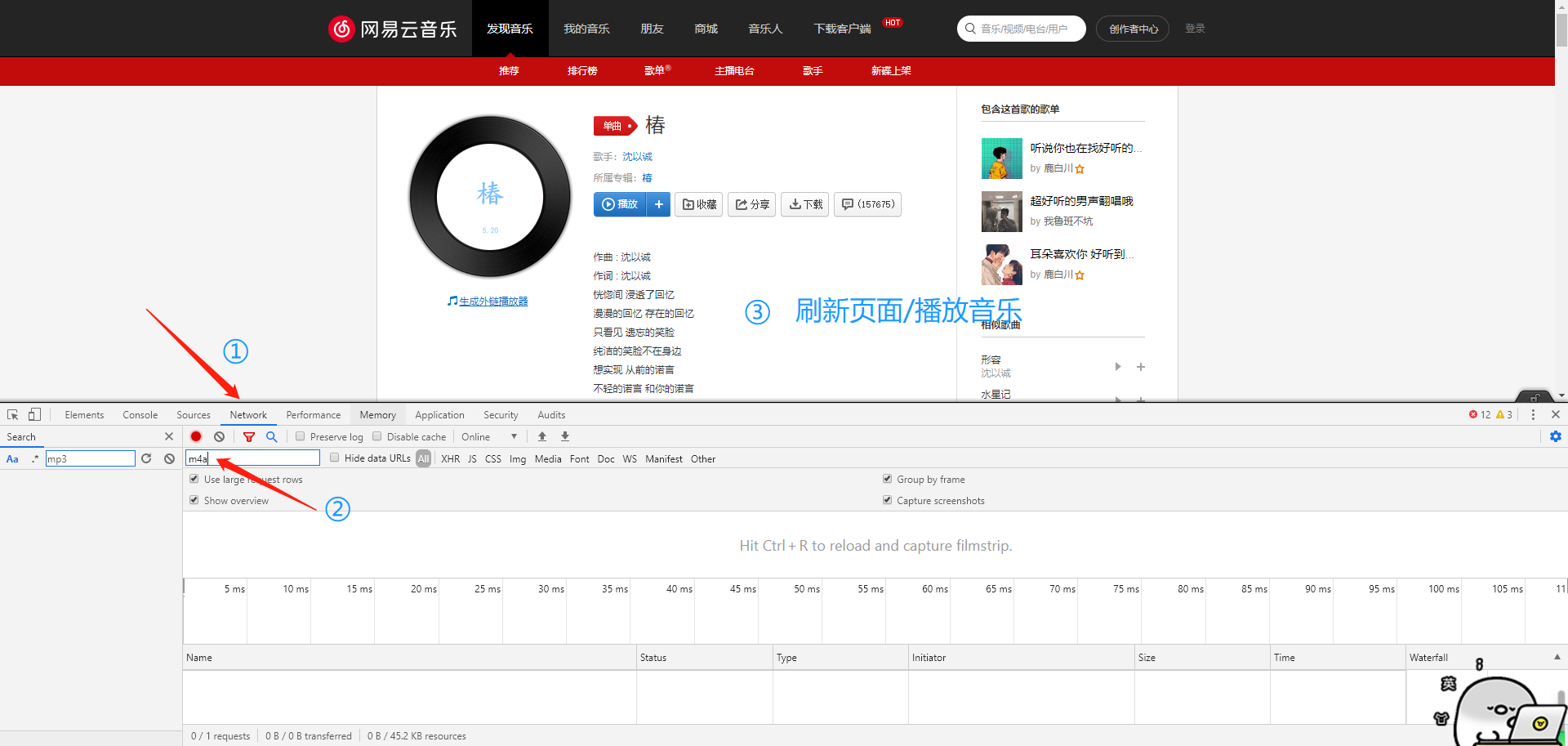This screenshot has height=746, width=1568.
Task: Add similar song 形容 to playlist
Action: coord(1141,367)
